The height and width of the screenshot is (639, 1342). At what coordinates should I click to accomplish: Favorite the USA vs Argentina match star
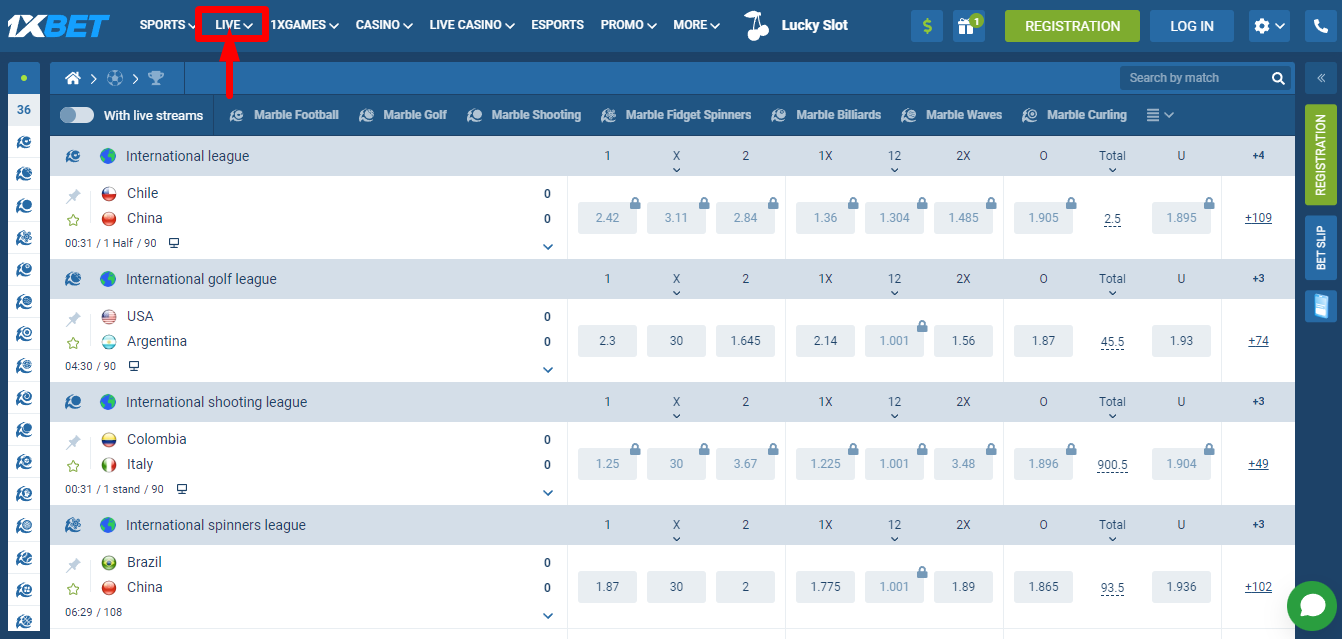73,343
